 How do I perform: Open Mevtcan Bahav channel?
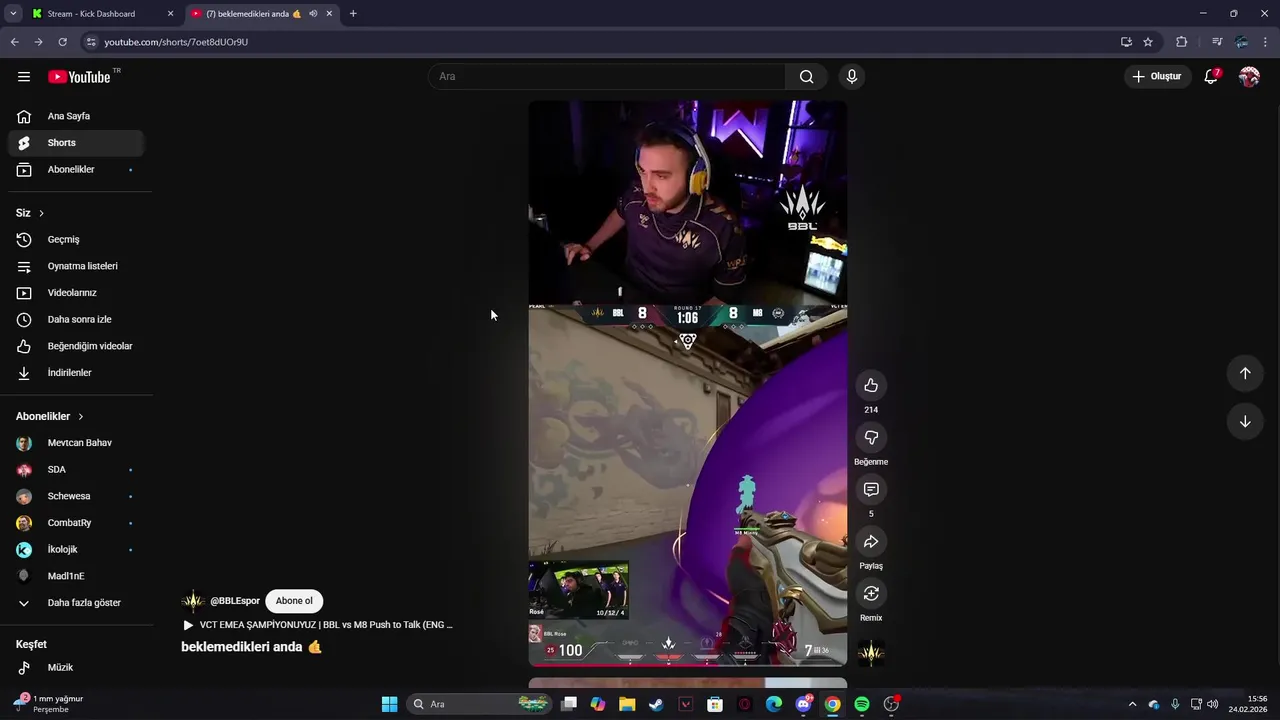pos(76,443)
